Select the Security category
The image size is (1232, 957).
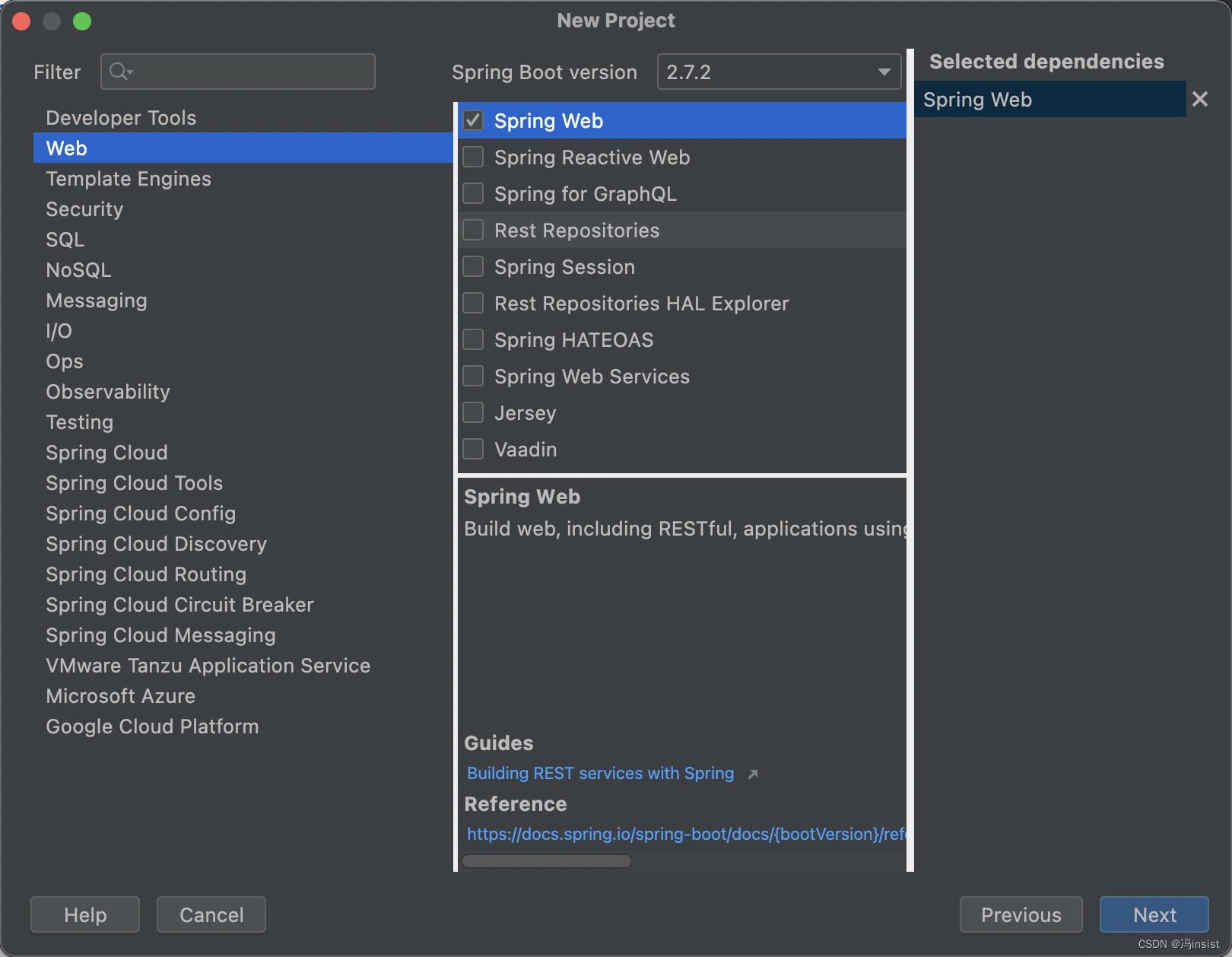coord(84,209)
